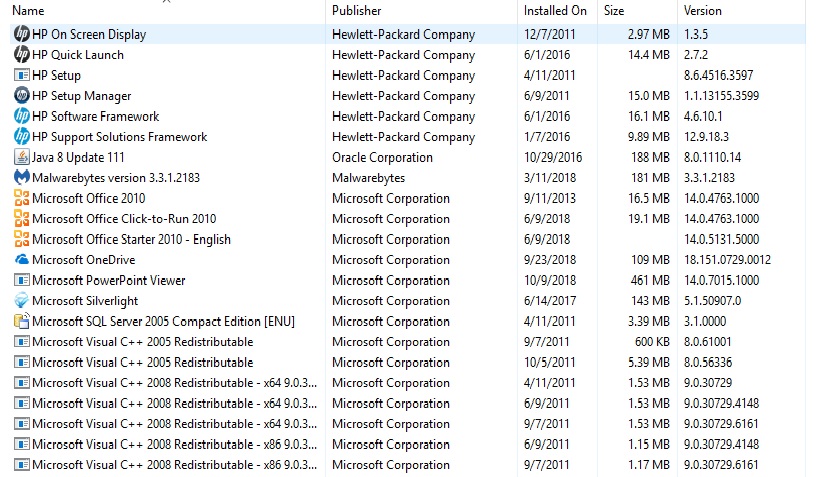Select Microsoft Office Click-to-Run 2010 entry
Image resolution: width=831 pixels, height=477 pixels.
coord(408,219)
